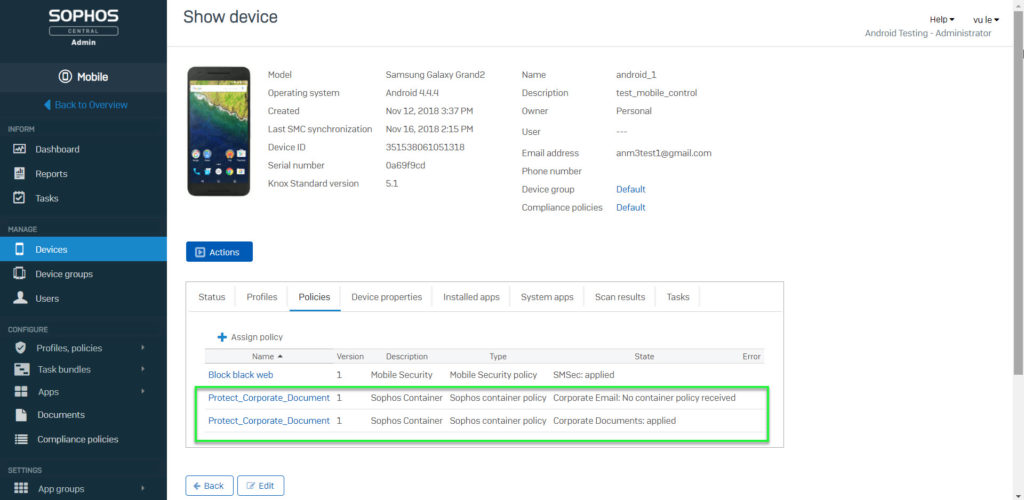Image resolution: width=1024 pixels, height=500 pixels.
Task: Expand the Task bundles submenu arrow
Action: tap(142, 369)
